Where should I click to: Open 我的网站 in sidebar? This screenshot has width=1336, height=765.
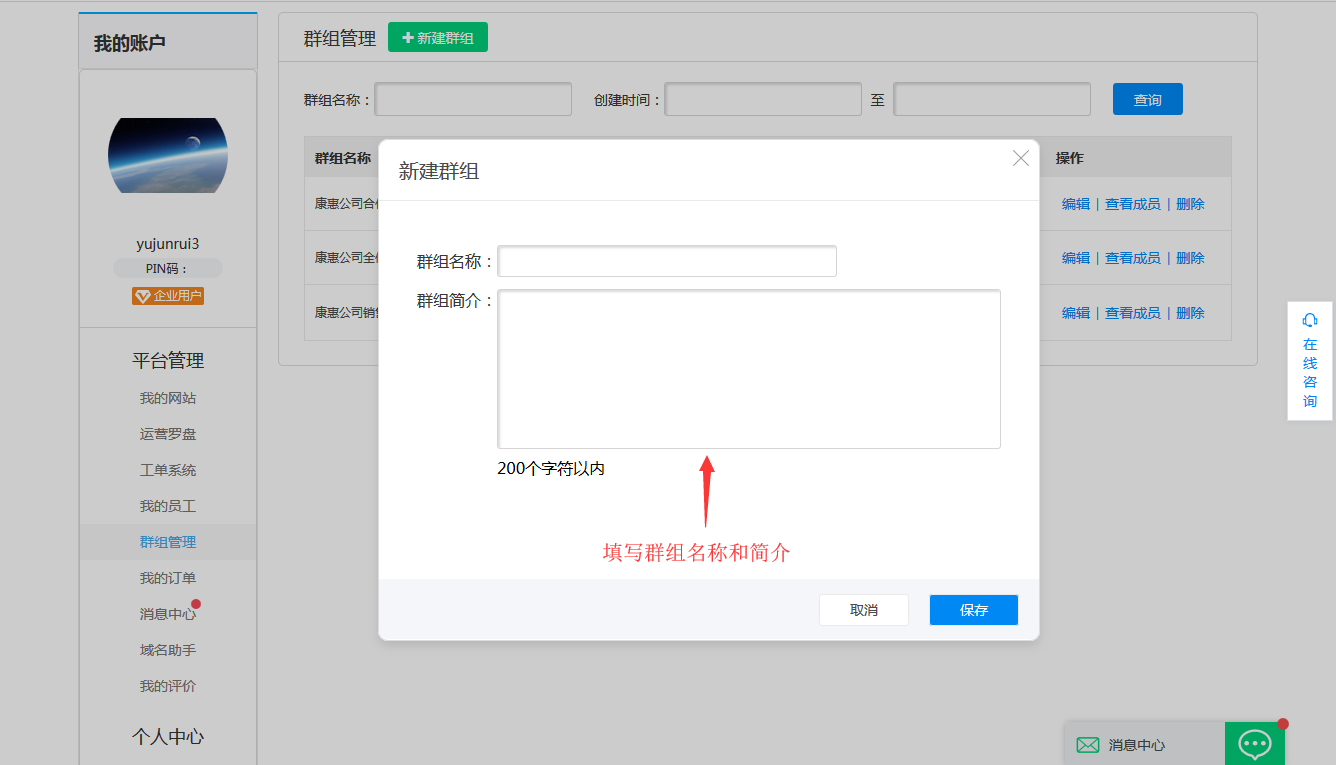point(168,398)
